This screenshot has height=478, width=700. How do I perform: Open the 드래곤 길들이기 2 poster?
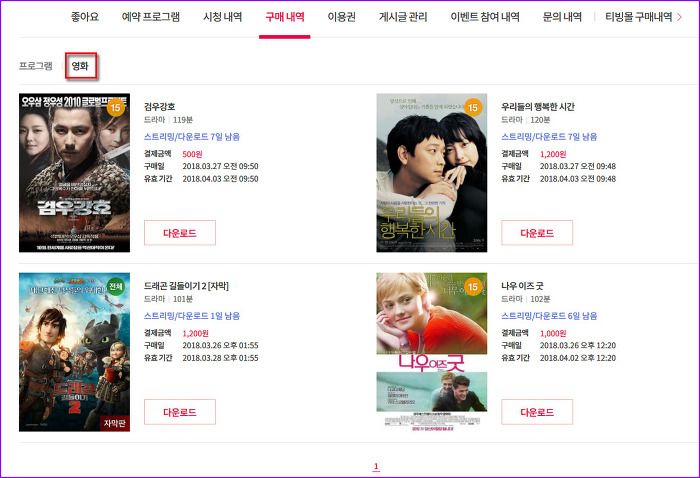click(75, 352)
